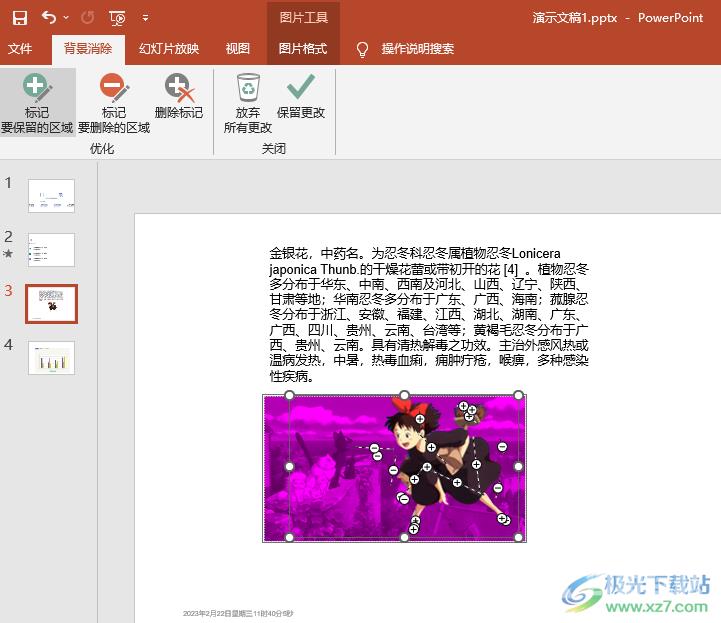The height and width of the screenshot is (623, 721).
Task: Undo the last action
Action: (x=49, y=18)
